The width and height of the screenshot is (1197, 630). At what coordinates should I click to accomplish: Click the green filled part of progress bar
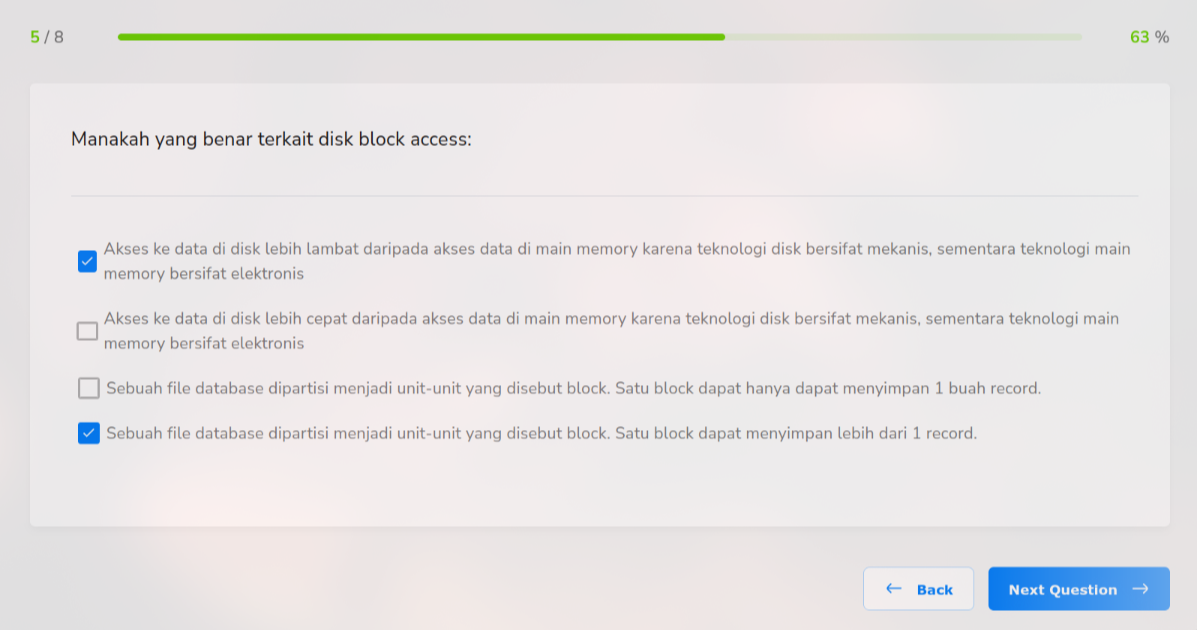point(420,37)
